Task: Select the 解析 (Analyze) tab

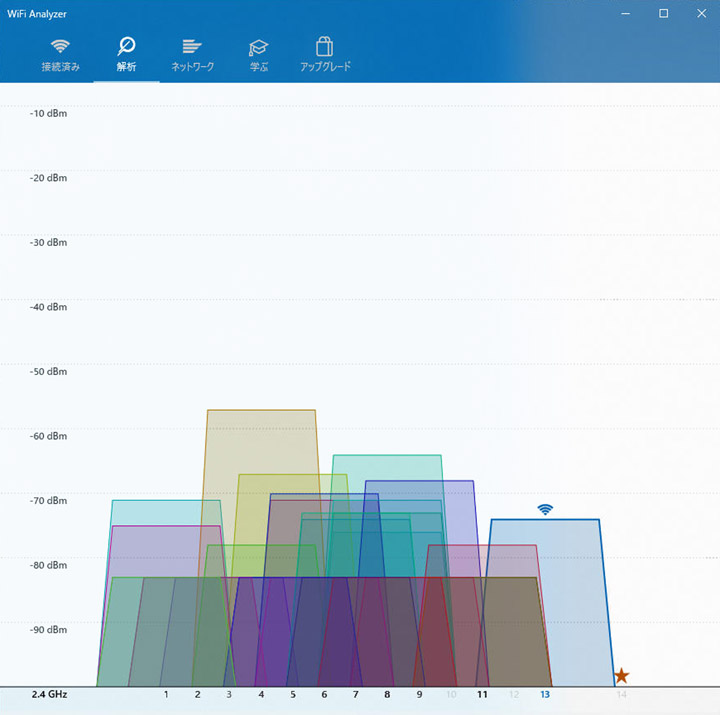Action: [x=126, y=56]
